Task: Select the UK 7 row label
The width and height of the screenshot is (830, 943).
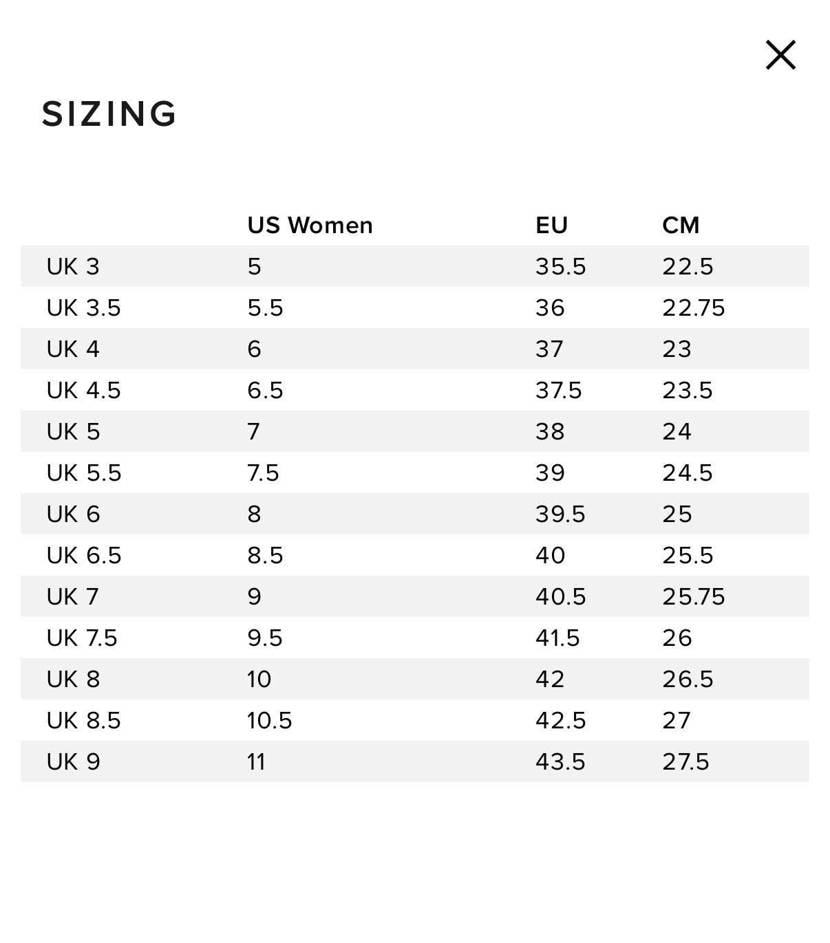Action: pyautogui.click(x=73, y=597)
